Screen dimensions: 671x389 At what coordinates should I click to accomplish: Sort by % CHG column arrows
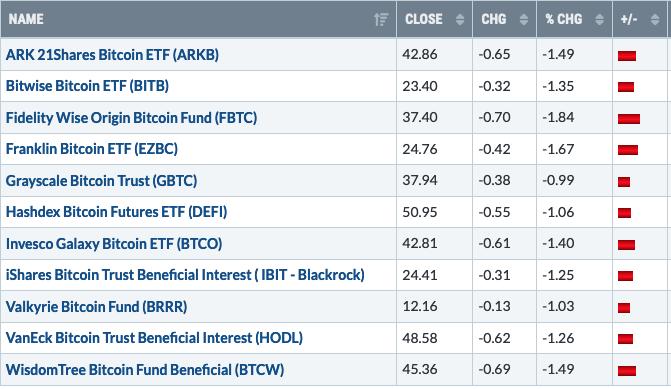(600, 19)
